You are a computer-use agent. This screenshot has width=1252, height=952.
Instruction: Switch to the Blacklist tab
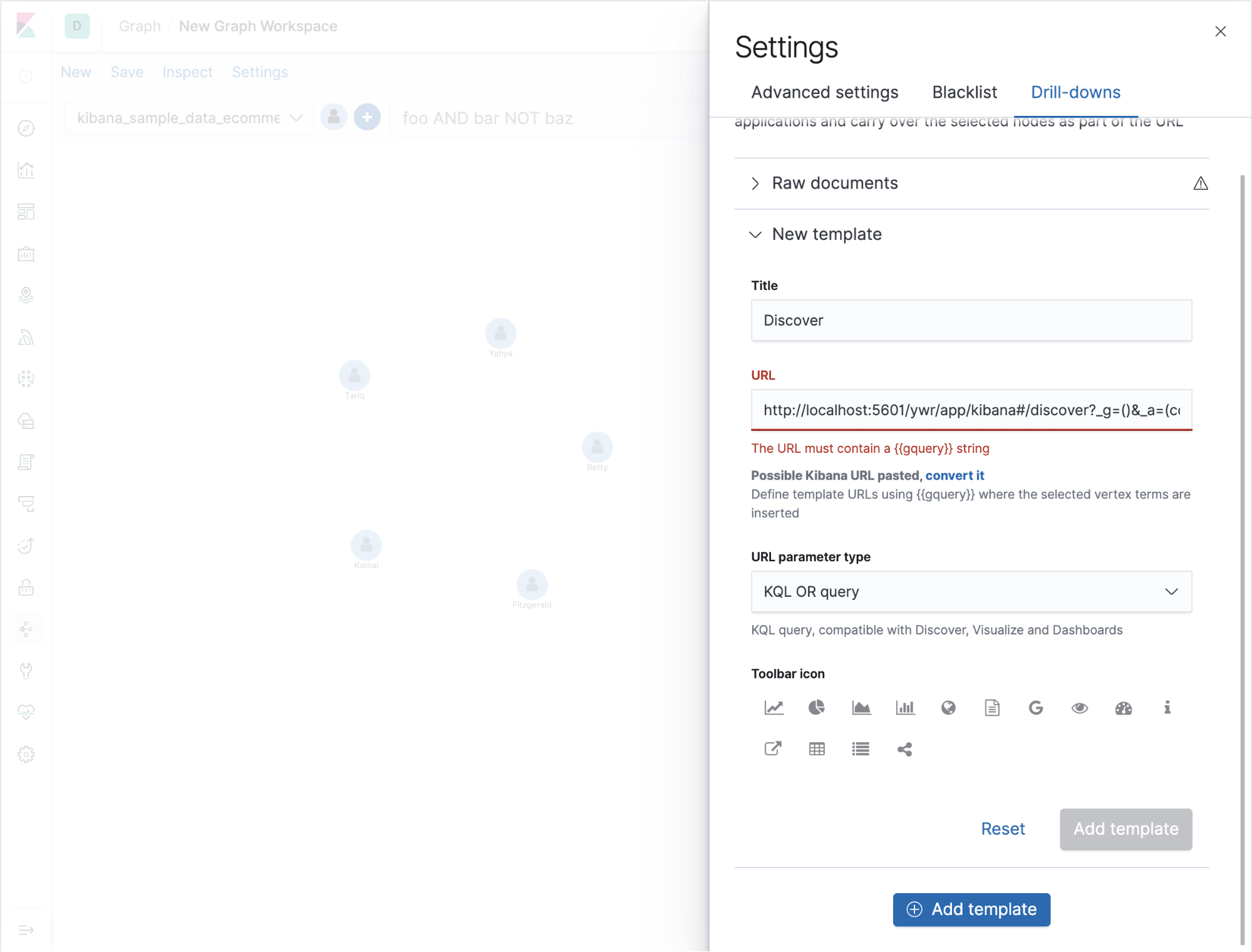click(x=965, y=93)
